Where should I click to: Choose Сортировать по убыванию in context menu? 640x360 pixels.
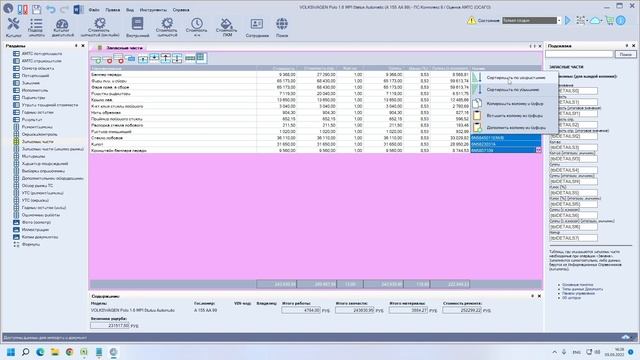coord(515,89)
